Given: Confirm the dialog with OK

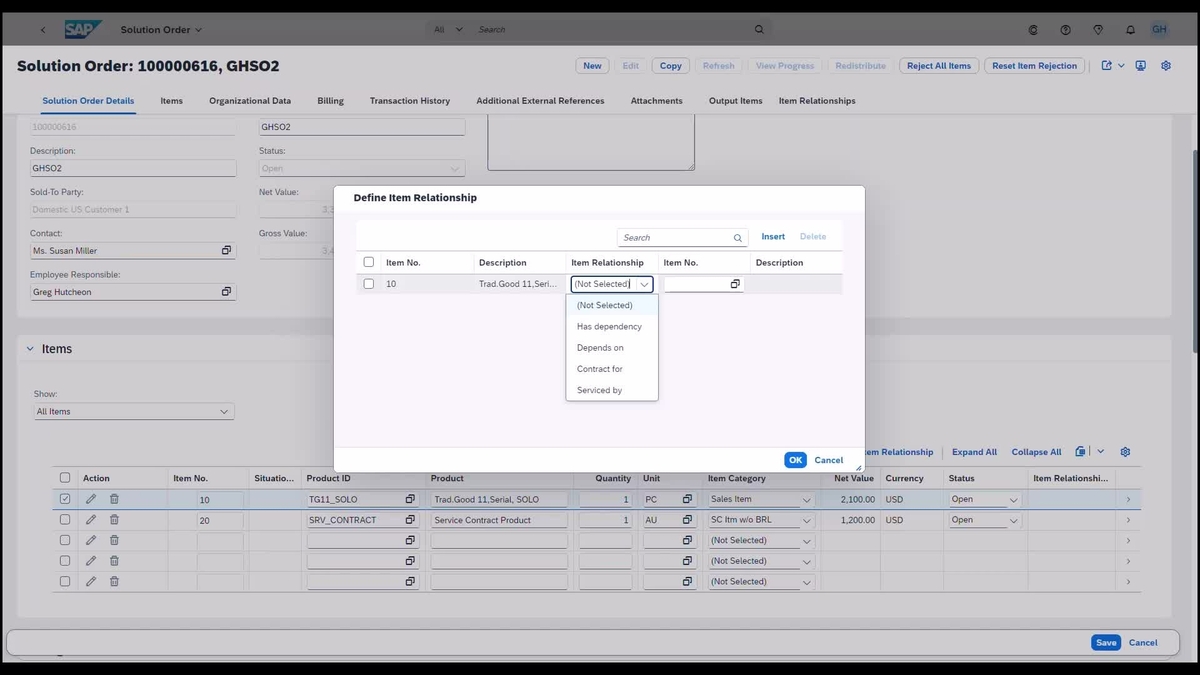Looking at the screenshot, I should (795, 459).
